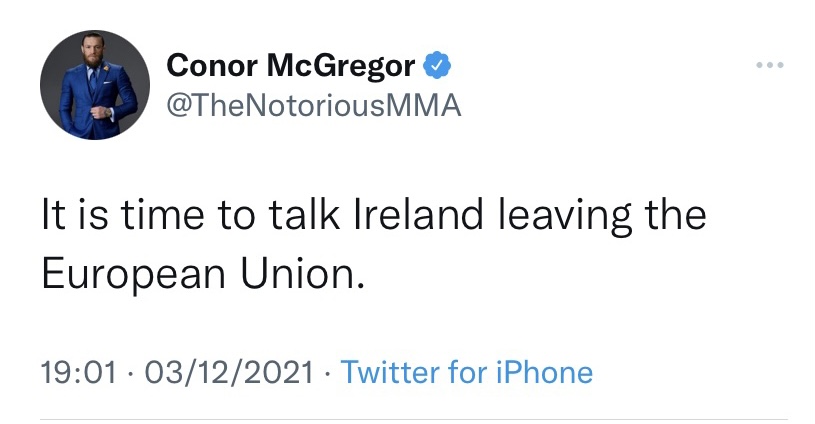The width and height of the screenshot is (815, 424).
Task: Click the phrase European Union in the tweet
Action: (x=198, y=272)
